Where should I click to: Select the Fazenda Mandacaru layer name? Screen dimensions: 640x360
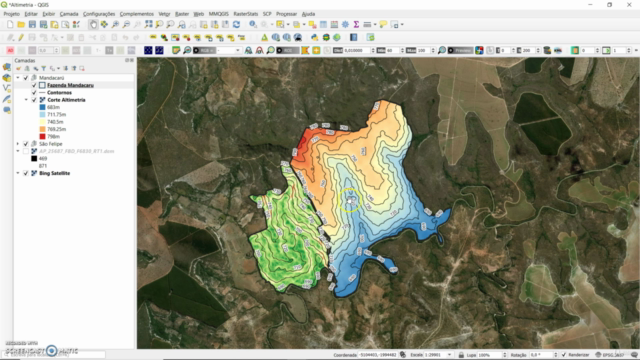[x=70, y=85]
